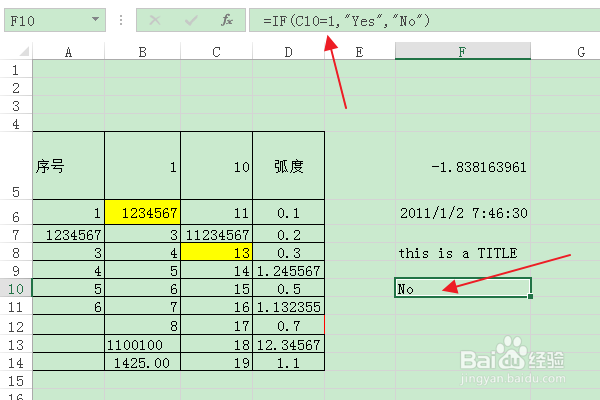The width and height of the screenshot is (600, 400).
Task: Click the Cancel X icon in formula bar
Action: point(155,20)
